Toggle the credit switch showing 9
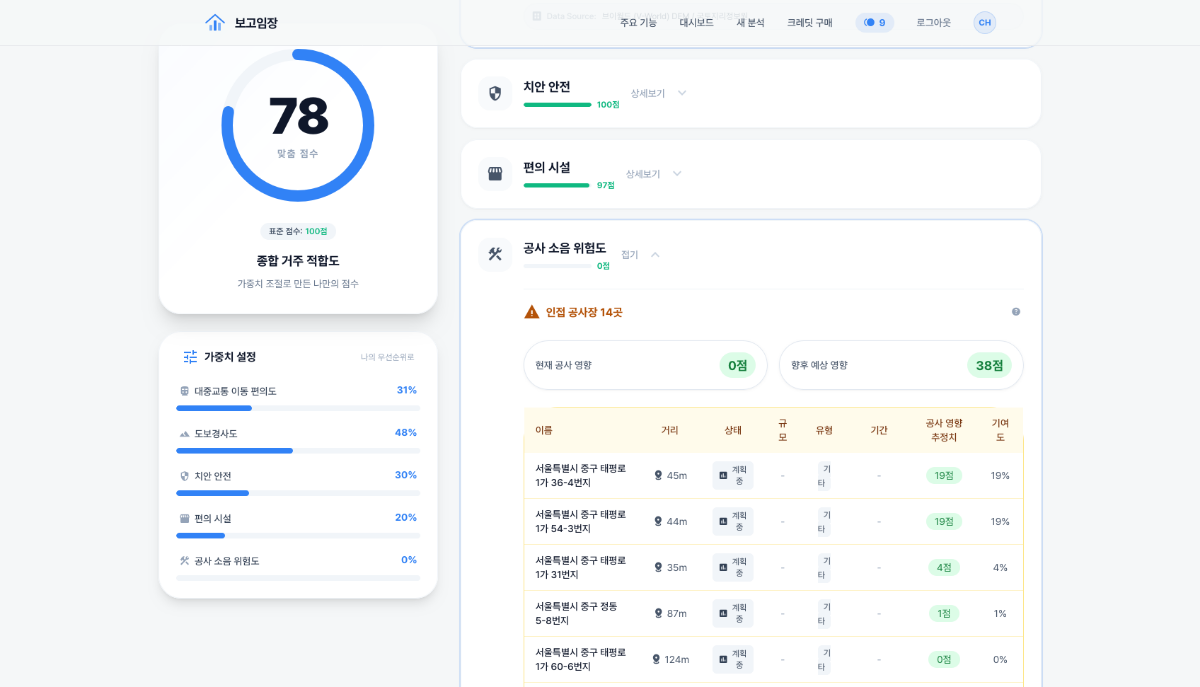The image size is (1200, 687). [874, 21]
